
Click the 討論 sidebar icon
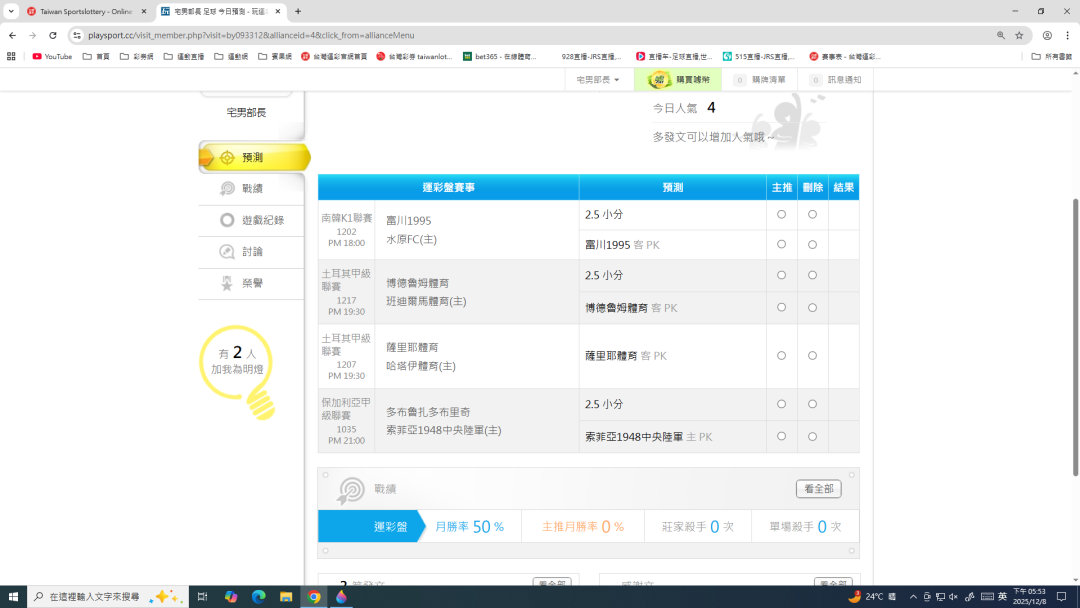(228, 252)
